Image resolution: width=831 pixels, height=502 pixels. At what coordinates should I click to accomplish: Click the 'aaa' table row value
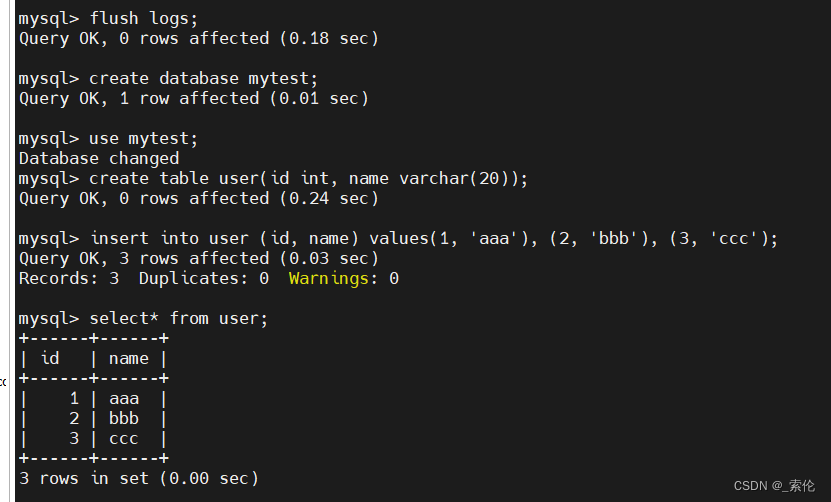click(x=124, y=398)
